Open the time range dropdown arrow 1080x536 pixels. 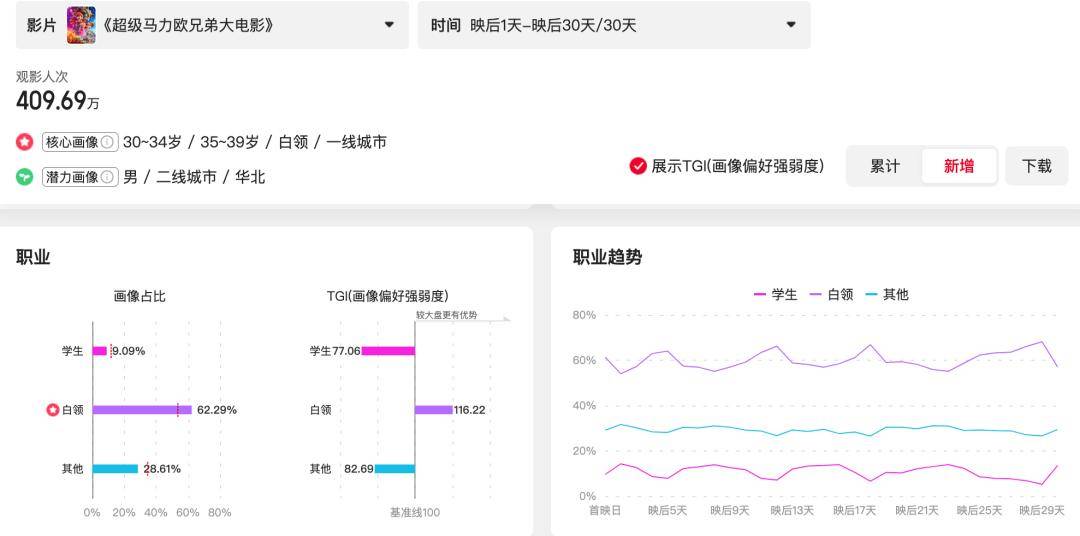point(791,25)
